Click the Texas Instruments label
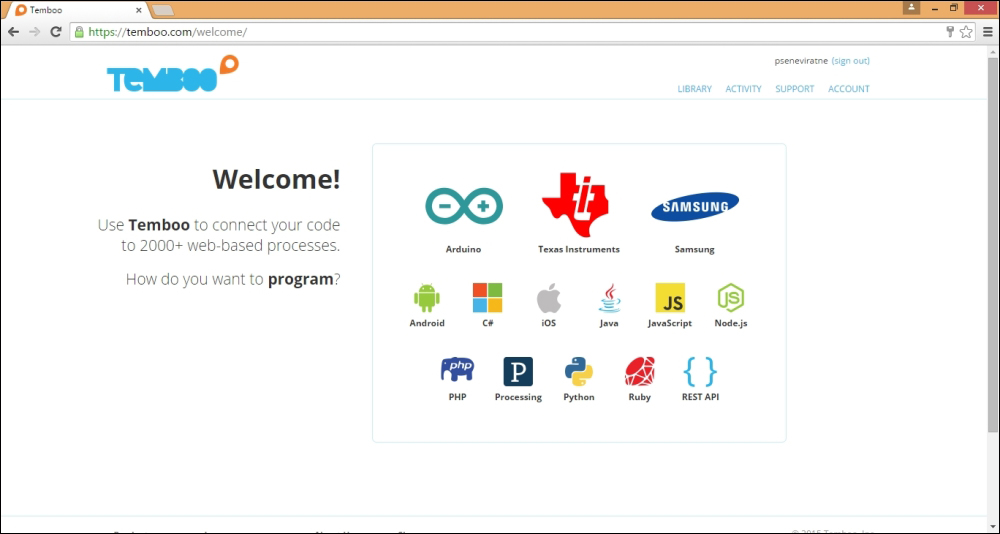The image size is (1000, 534). (x=579, y=249)
